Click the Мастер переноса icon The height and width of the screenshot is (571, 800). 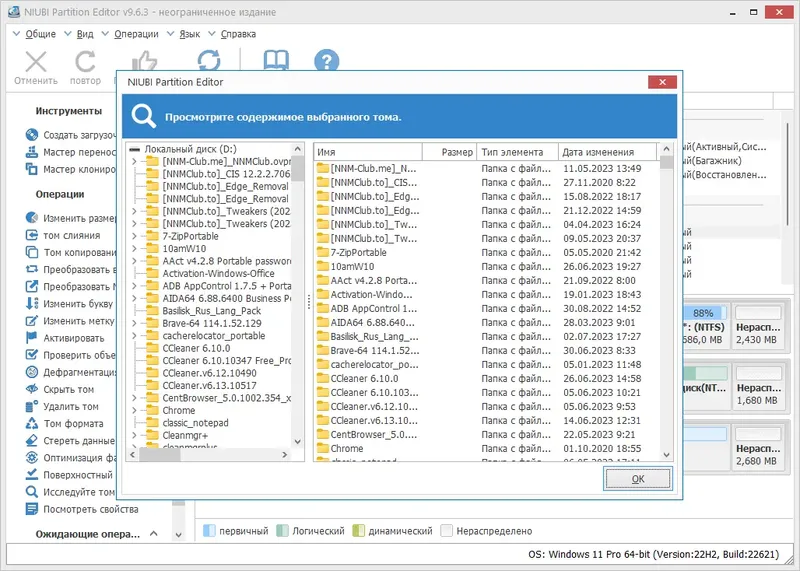32,152
